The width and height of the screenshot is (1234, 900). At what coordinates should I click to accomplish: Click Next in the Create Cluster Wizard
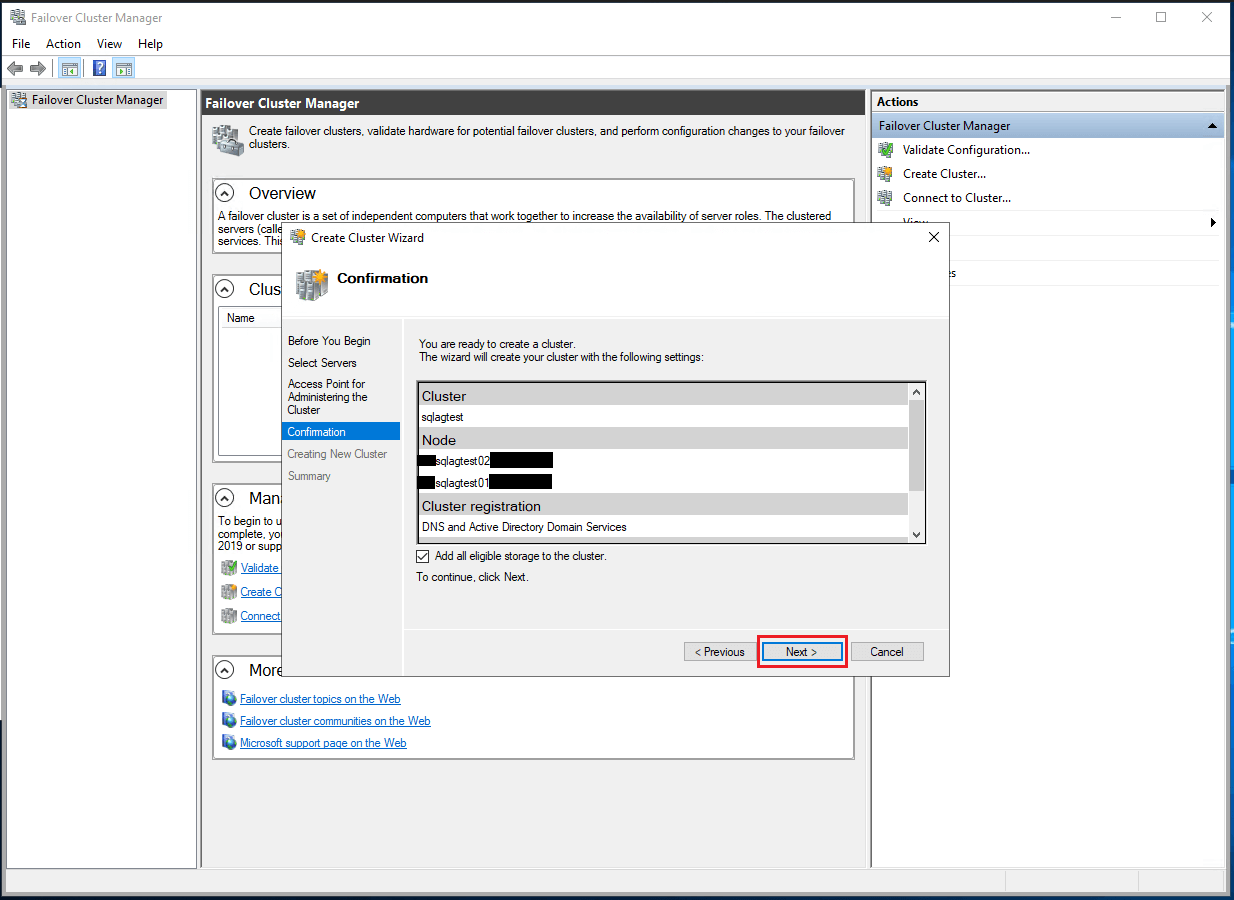[x=801, y=652]
